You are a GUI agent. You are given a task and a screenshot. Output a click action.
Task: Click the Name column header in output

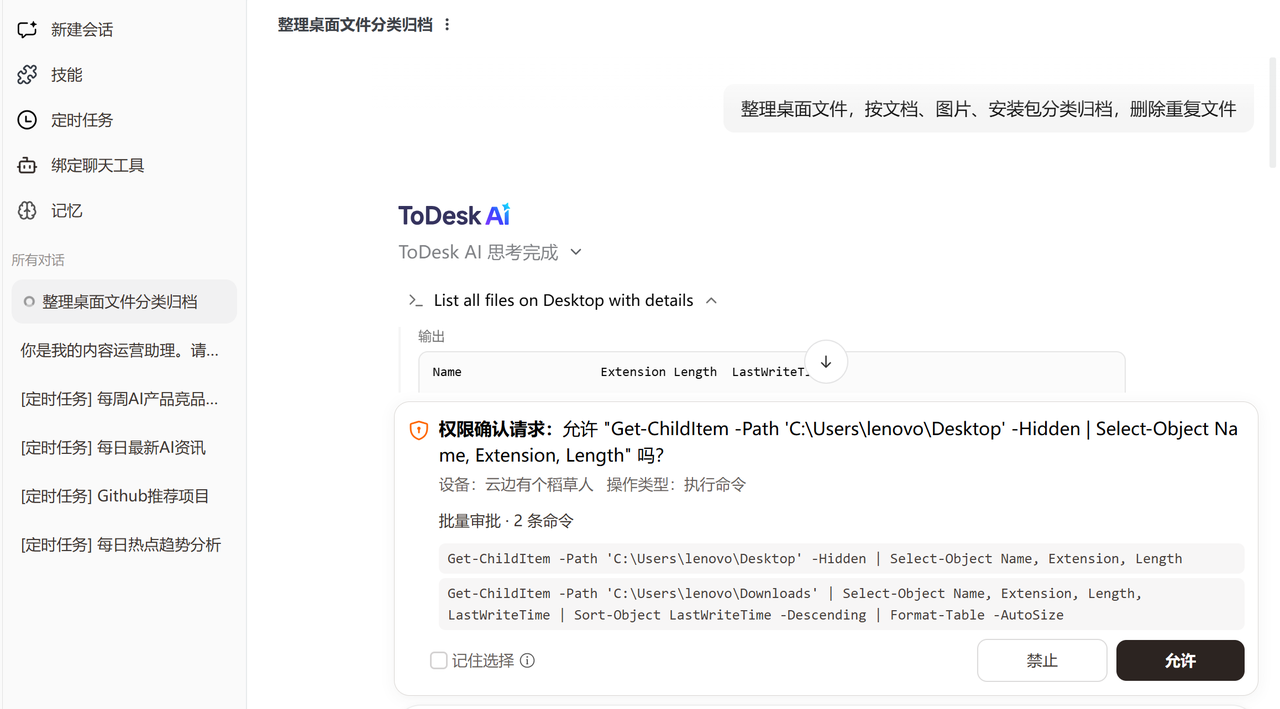[x=447, y=372]
